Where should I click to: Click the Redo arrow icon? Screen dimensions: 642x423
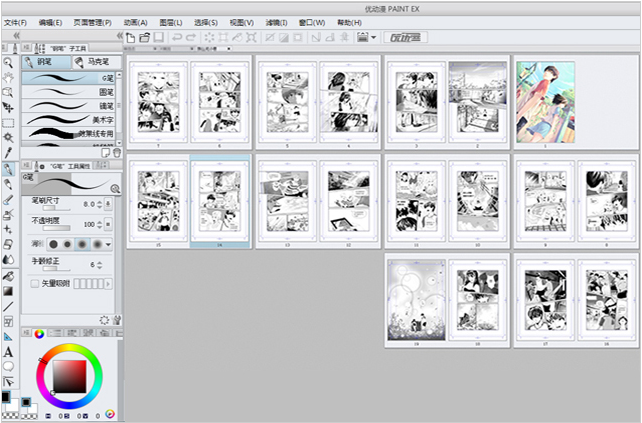click(191, 38)
